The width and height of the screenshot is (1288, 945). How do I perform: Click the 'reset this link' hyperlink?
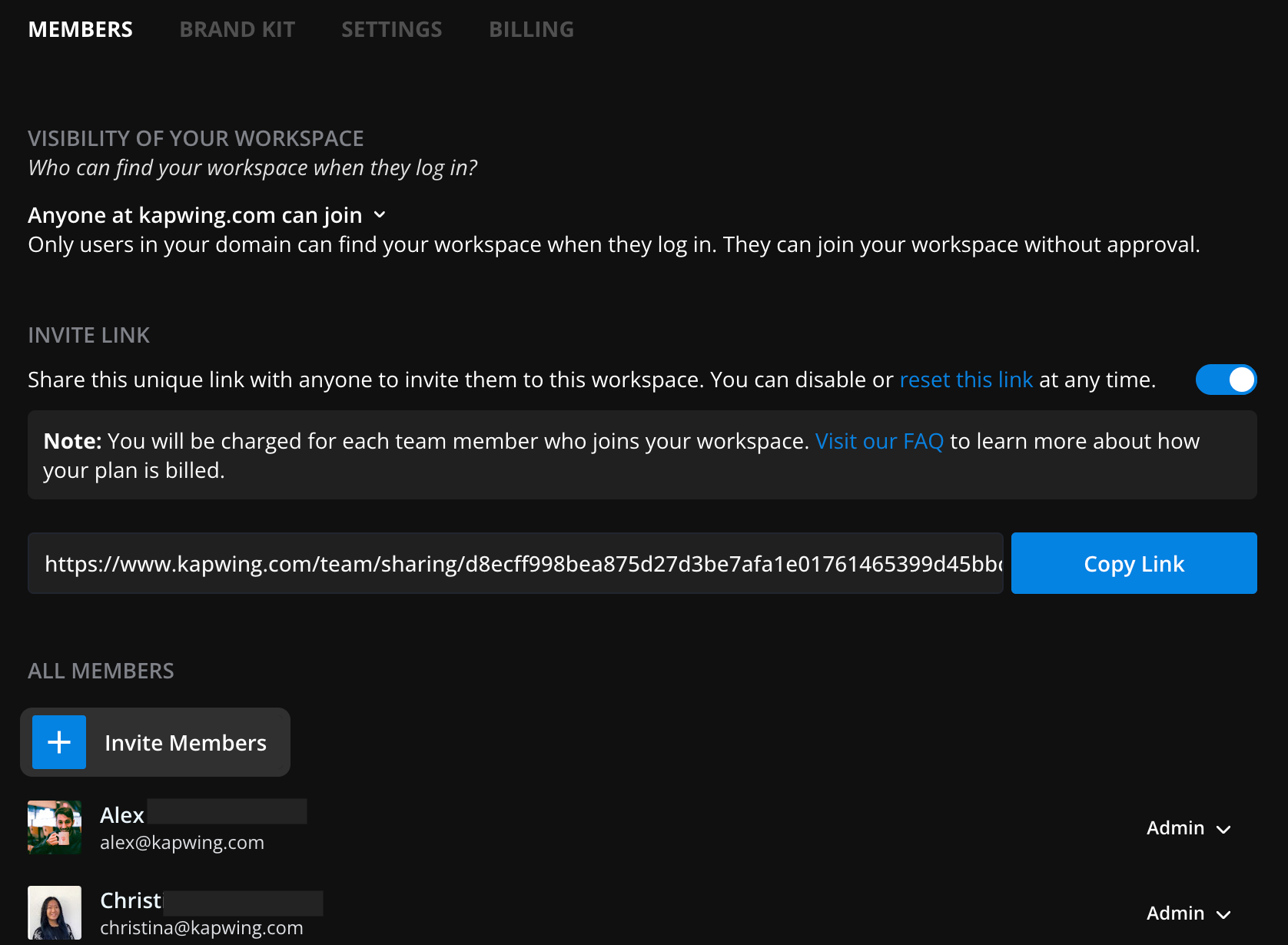coord(966,380)
